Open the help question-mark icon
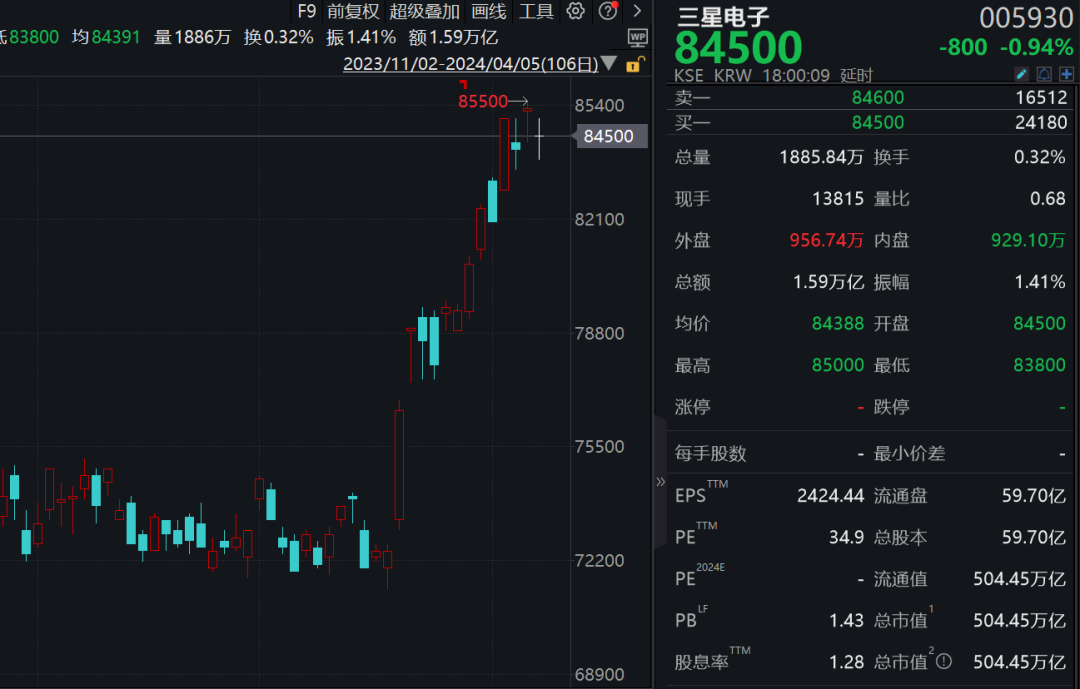This screenshot has width=1080, height=689. click(608, 11)
